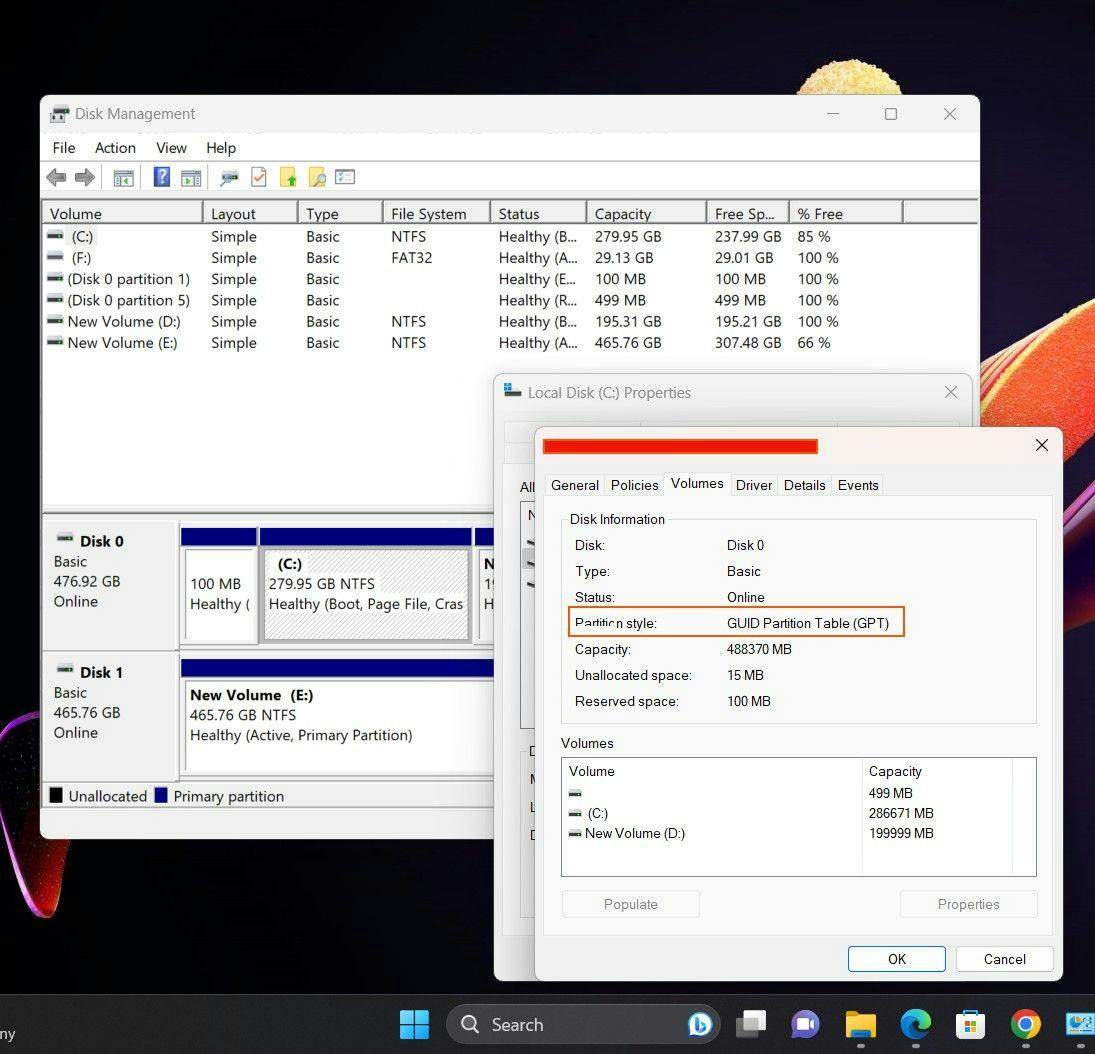Toggle the Show/Hide Console Tree toolbar icon
The image size is (1095, 1054).
(123, 177)
